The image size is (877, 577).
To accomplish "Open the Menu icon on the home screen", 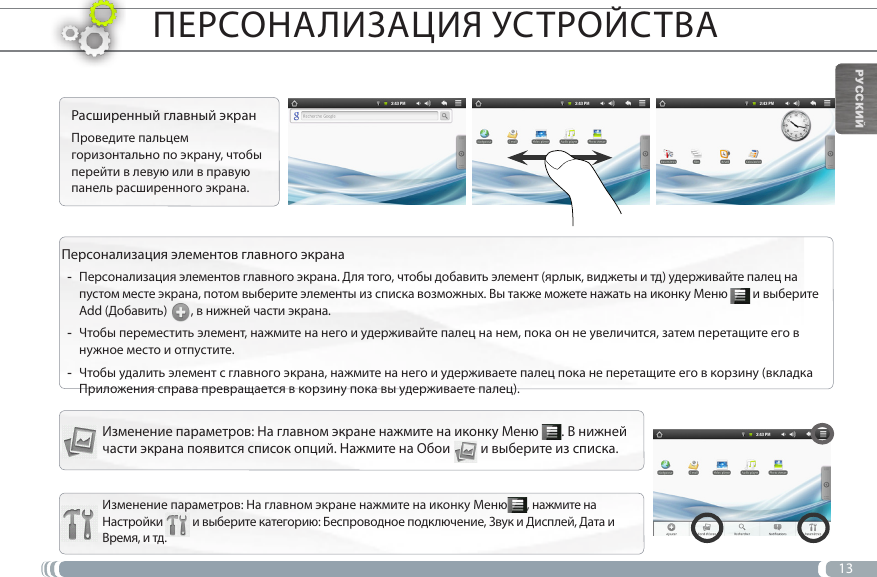I will tap(821, 435).
